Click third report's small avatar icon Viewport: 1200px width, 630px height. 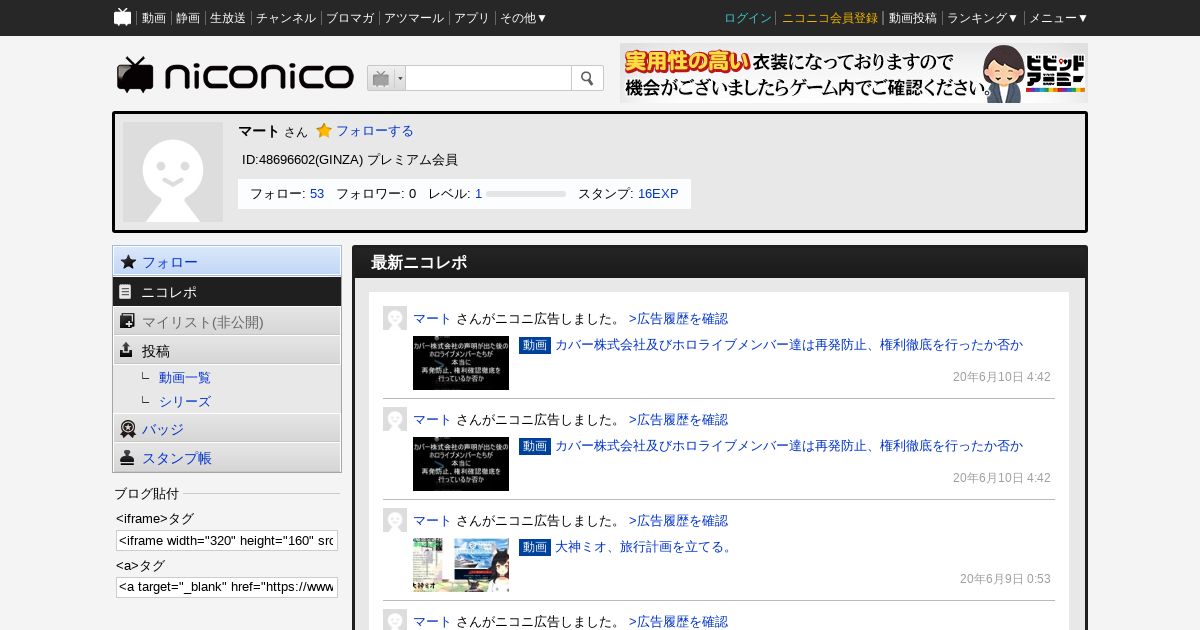point(395,520)
